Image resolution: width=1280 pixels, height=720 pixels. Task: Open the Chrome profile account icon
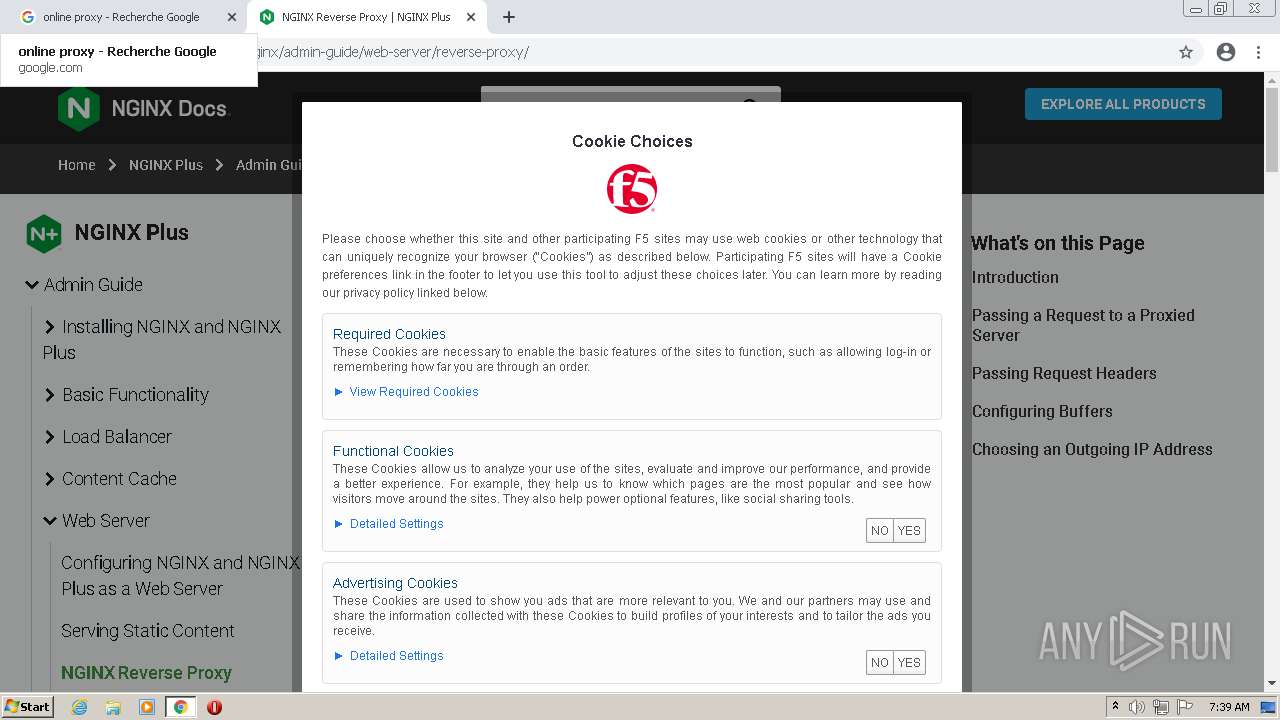(1226, 52)
